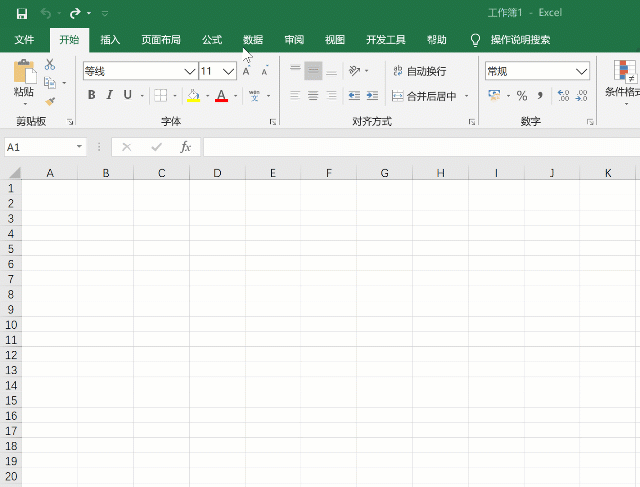The width and height of the screenshot is (640, 487).
Task: Click the Increase Font Size icon
Action: 247,71
